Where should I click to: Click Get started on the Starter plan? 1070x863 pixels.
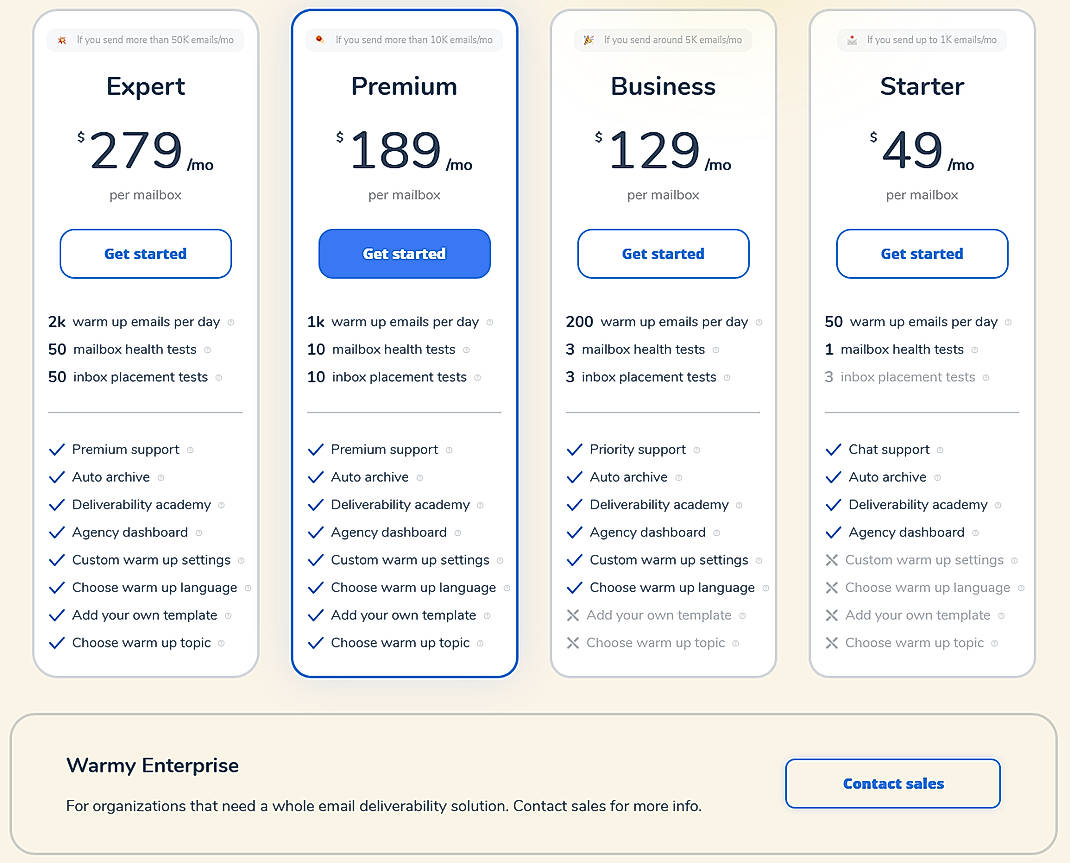(922, 254)
